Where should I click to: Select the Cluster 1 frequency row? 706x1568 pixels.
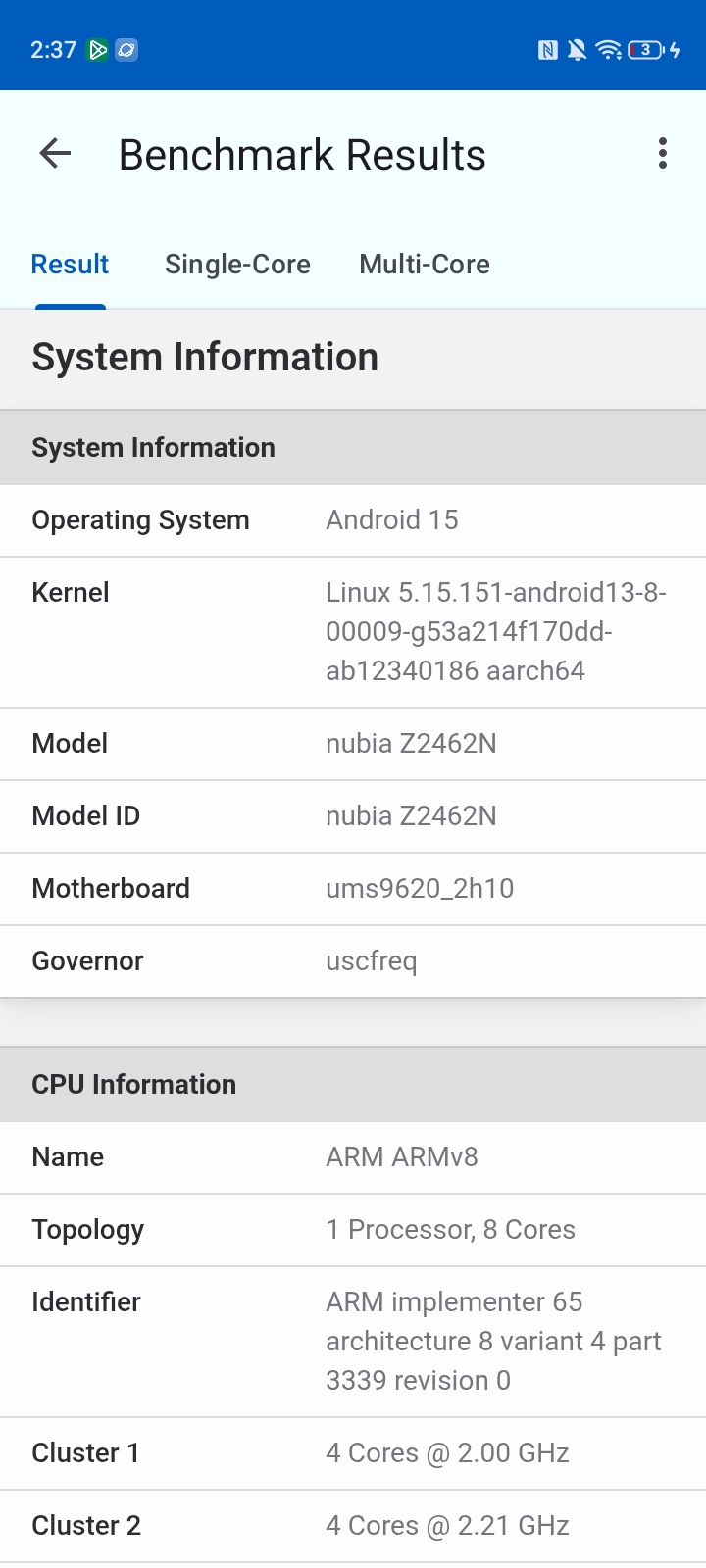tap(353, 1453)
